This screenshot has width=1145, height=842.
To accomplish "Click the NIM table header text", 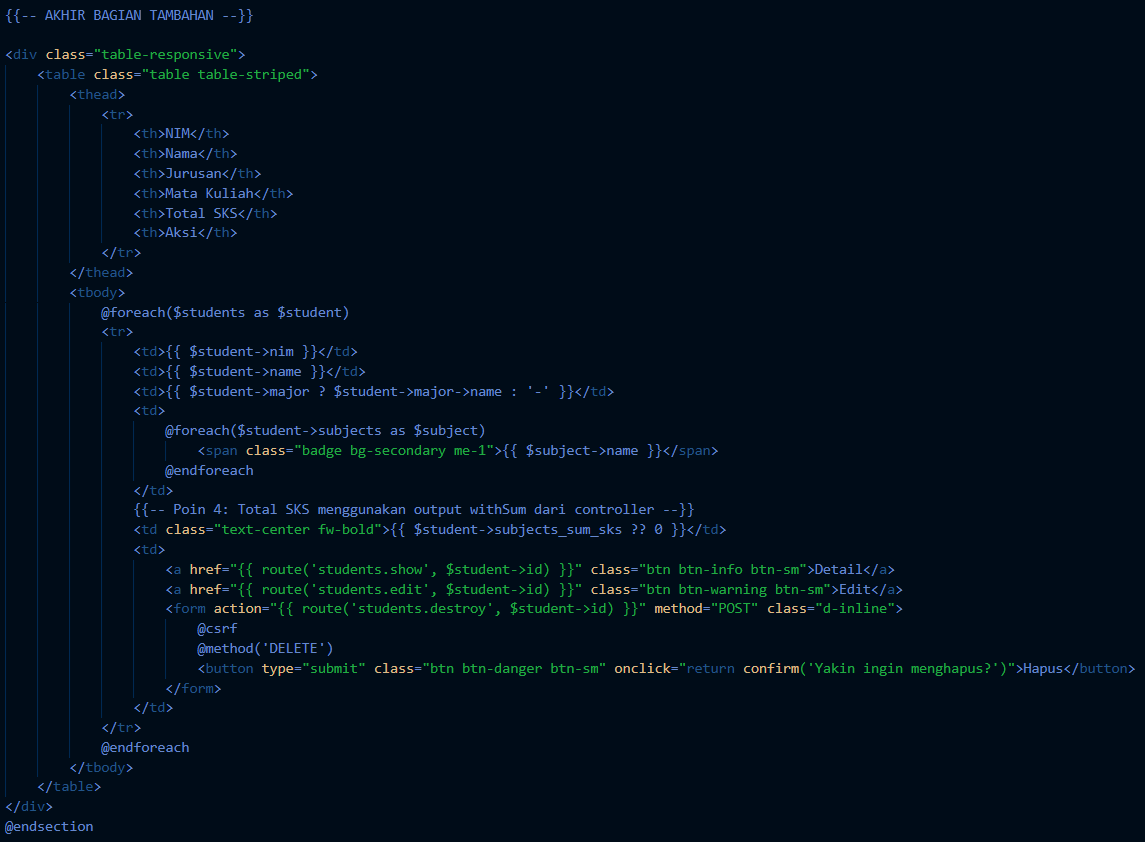I will (x=177, y=134).
